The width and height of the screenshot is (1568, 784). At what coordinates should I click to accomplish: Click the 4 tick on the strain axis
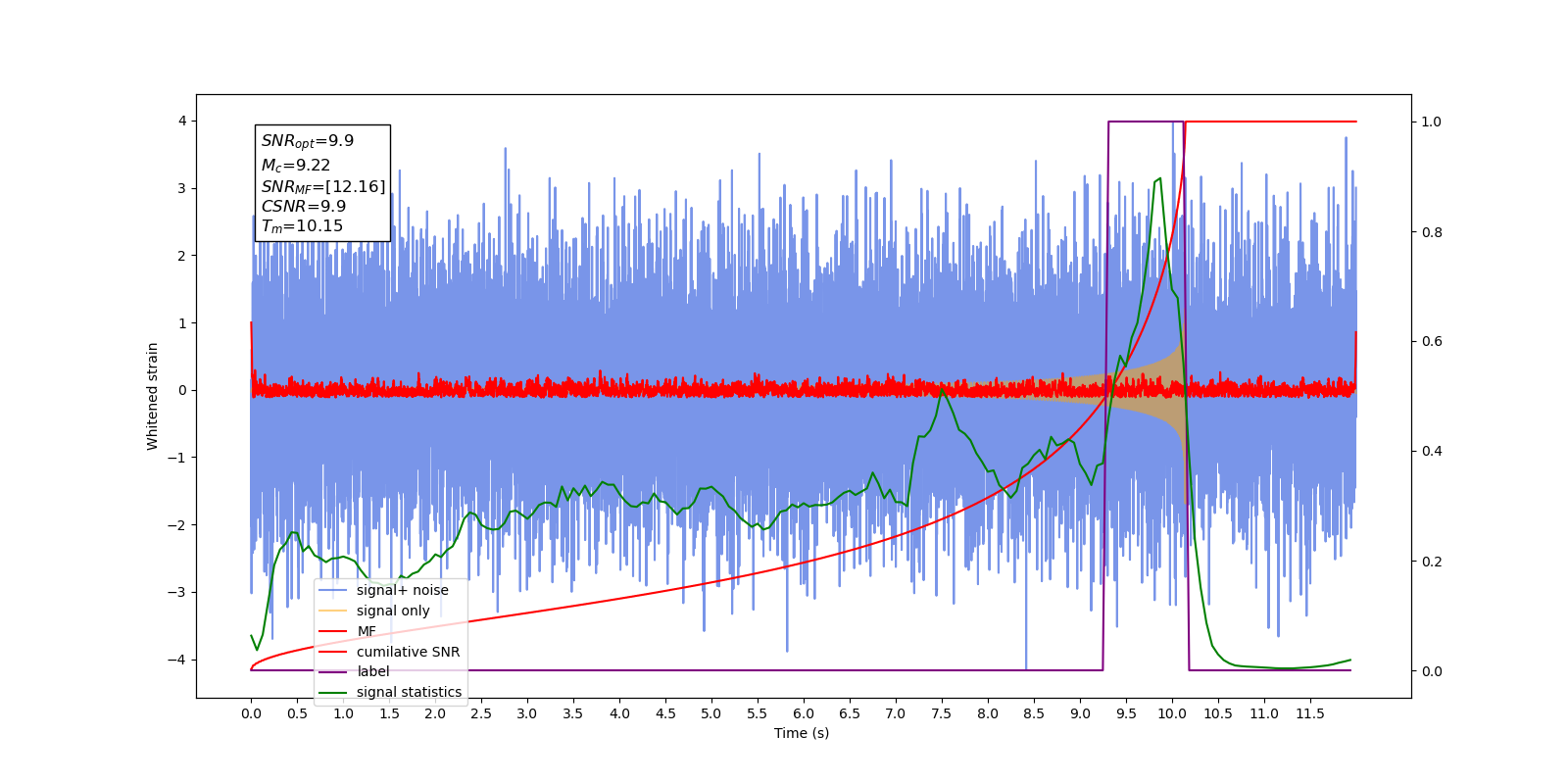[x=182, y=122]
